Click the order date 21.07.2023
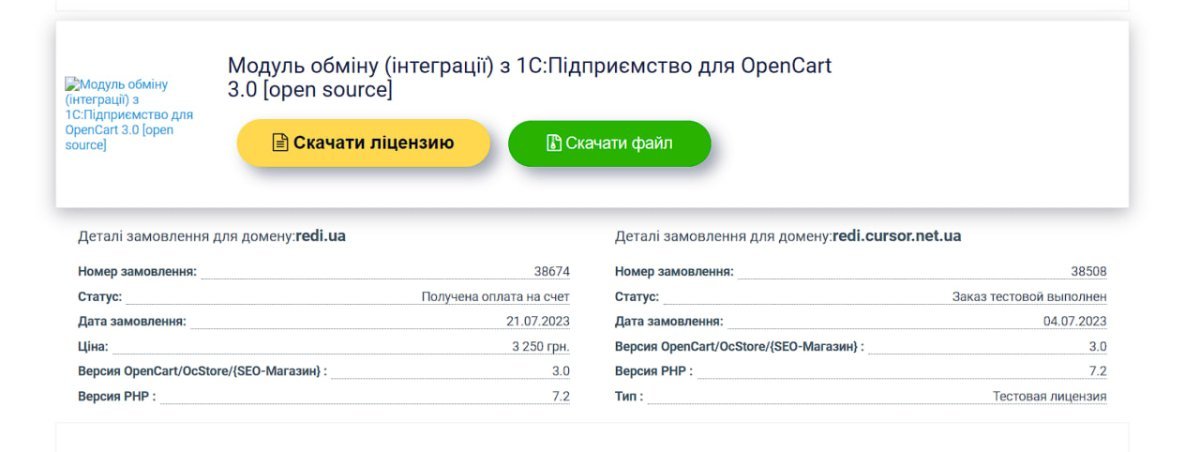Screen dimensions: 1200x452 [x=538, y=321]
